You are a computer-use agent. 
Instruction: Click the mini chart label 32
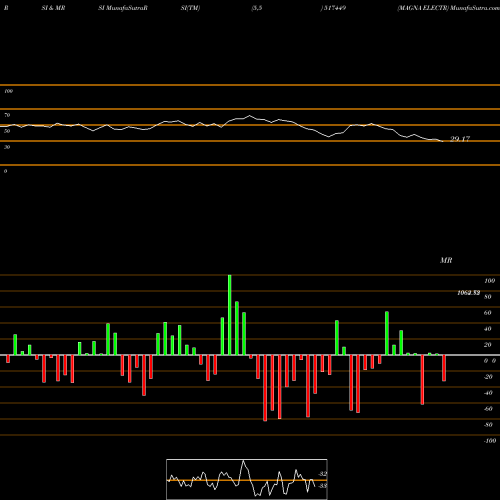[323, 474]
